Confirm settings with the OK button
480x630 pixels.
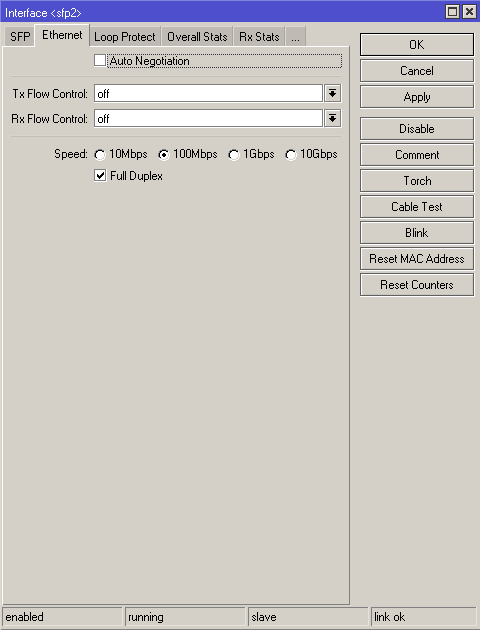click(417, 45)
